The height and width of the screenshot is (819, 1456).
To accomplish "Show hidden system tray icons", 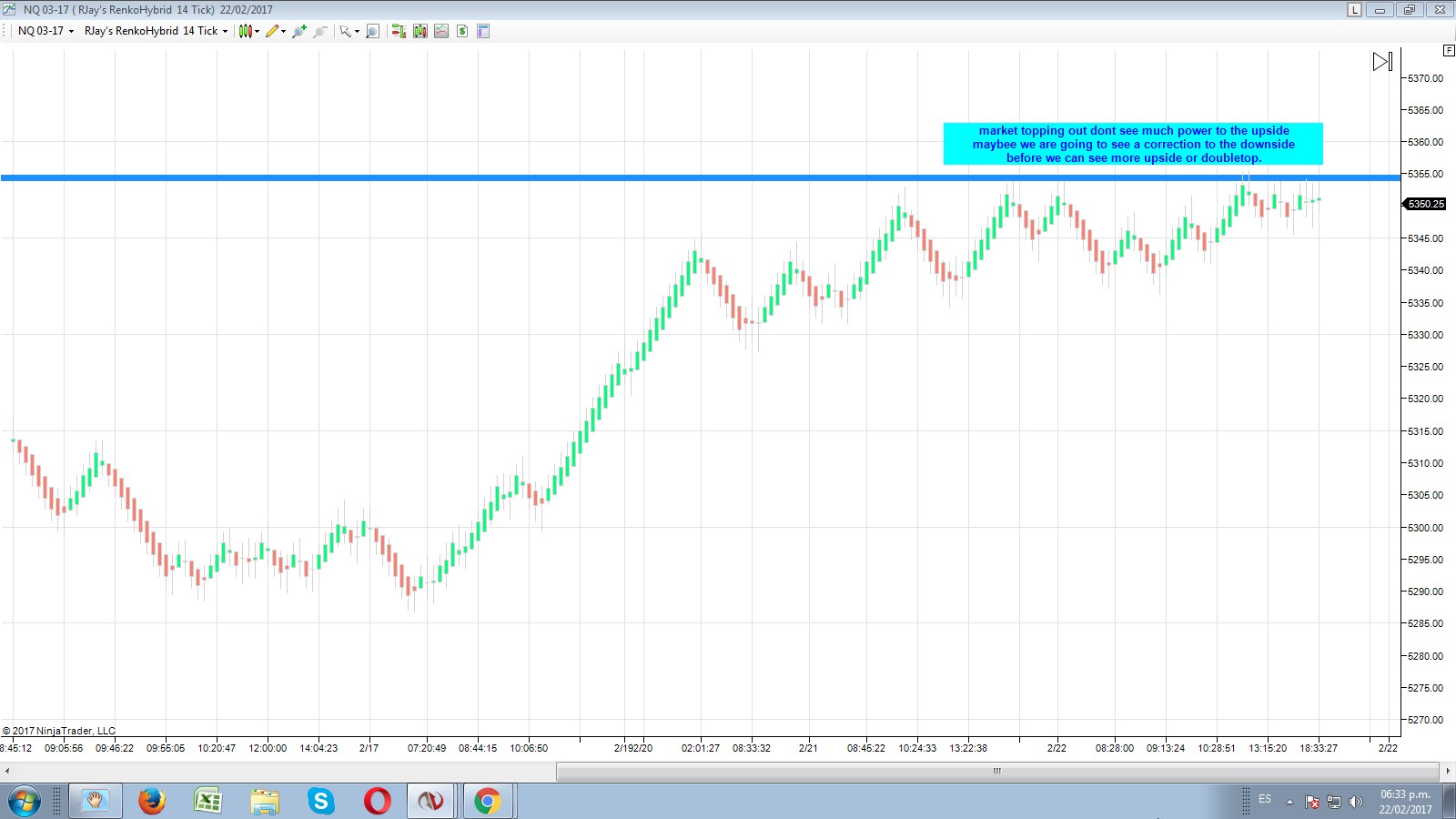I will tap(1289, 802).
